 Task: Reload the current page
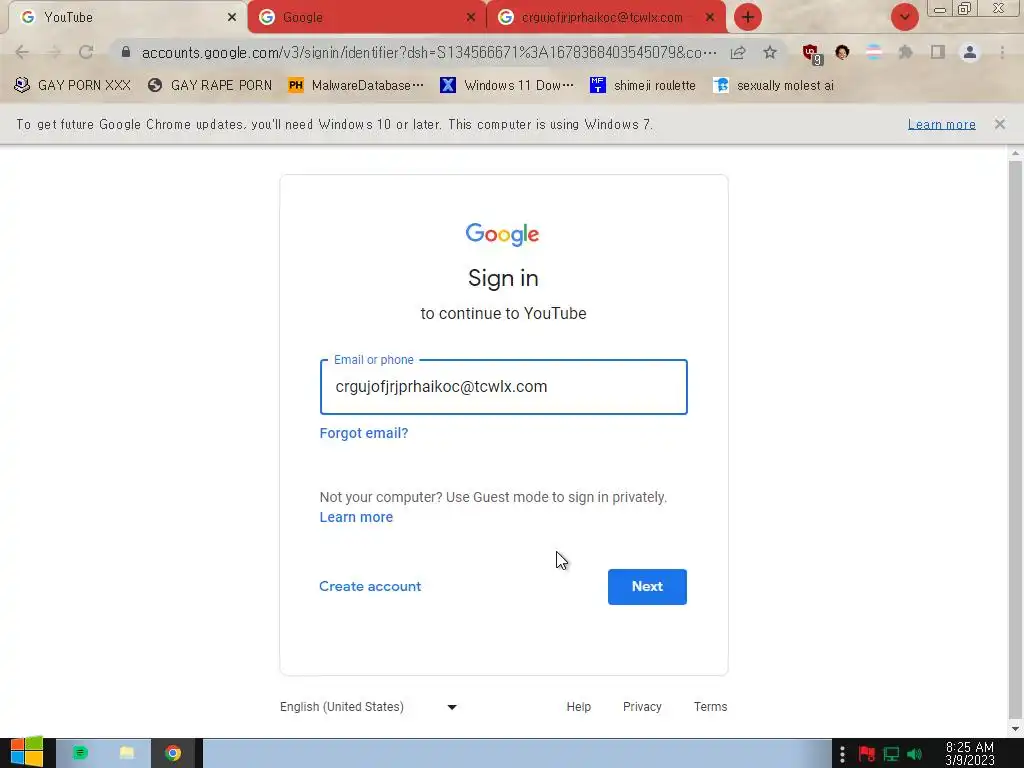point(86,52)
